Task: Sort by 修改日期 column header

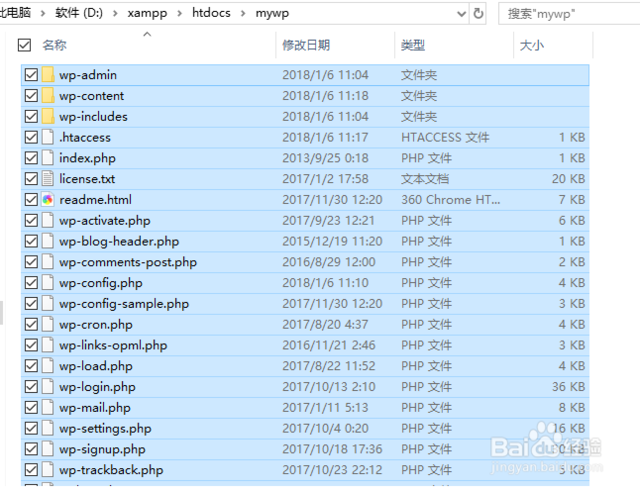Action: 306,45
